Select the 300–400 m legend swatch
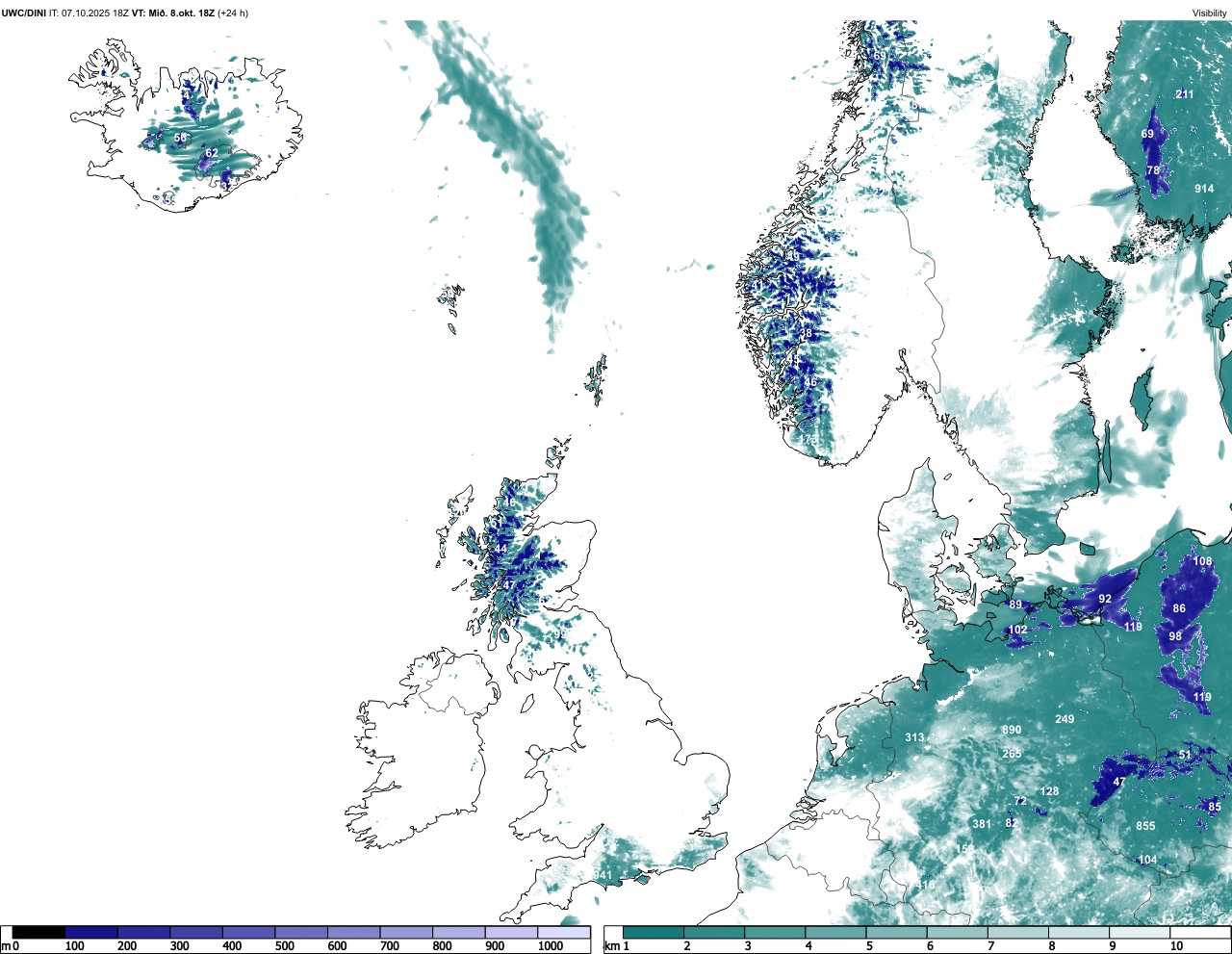The image size is (1232, 954). (x=196, y=932)
